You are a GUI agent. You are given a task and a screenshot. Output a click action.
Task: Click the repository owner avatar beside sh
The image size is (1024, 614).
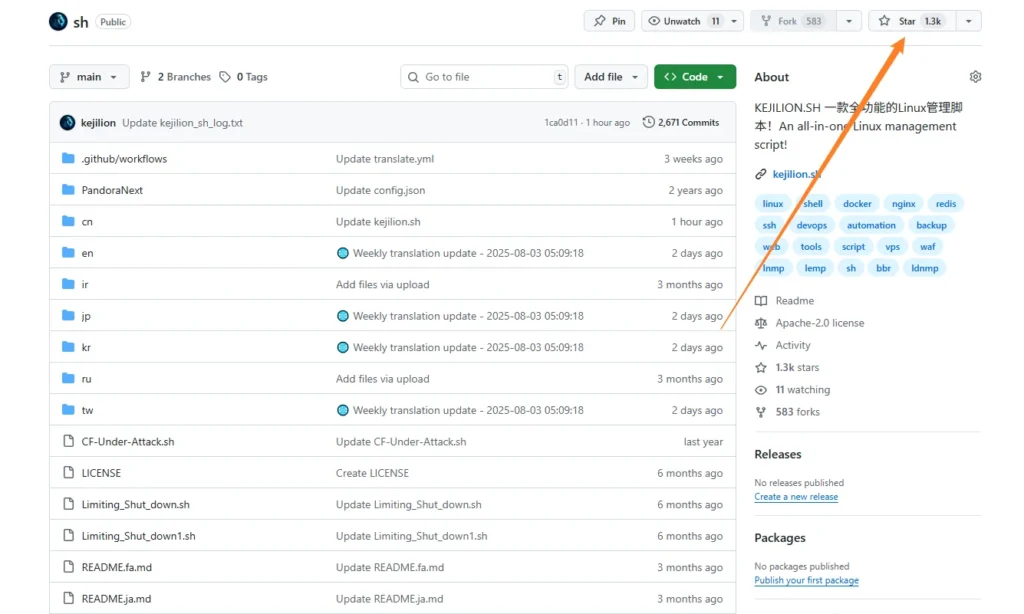click(x=58, y=22)
